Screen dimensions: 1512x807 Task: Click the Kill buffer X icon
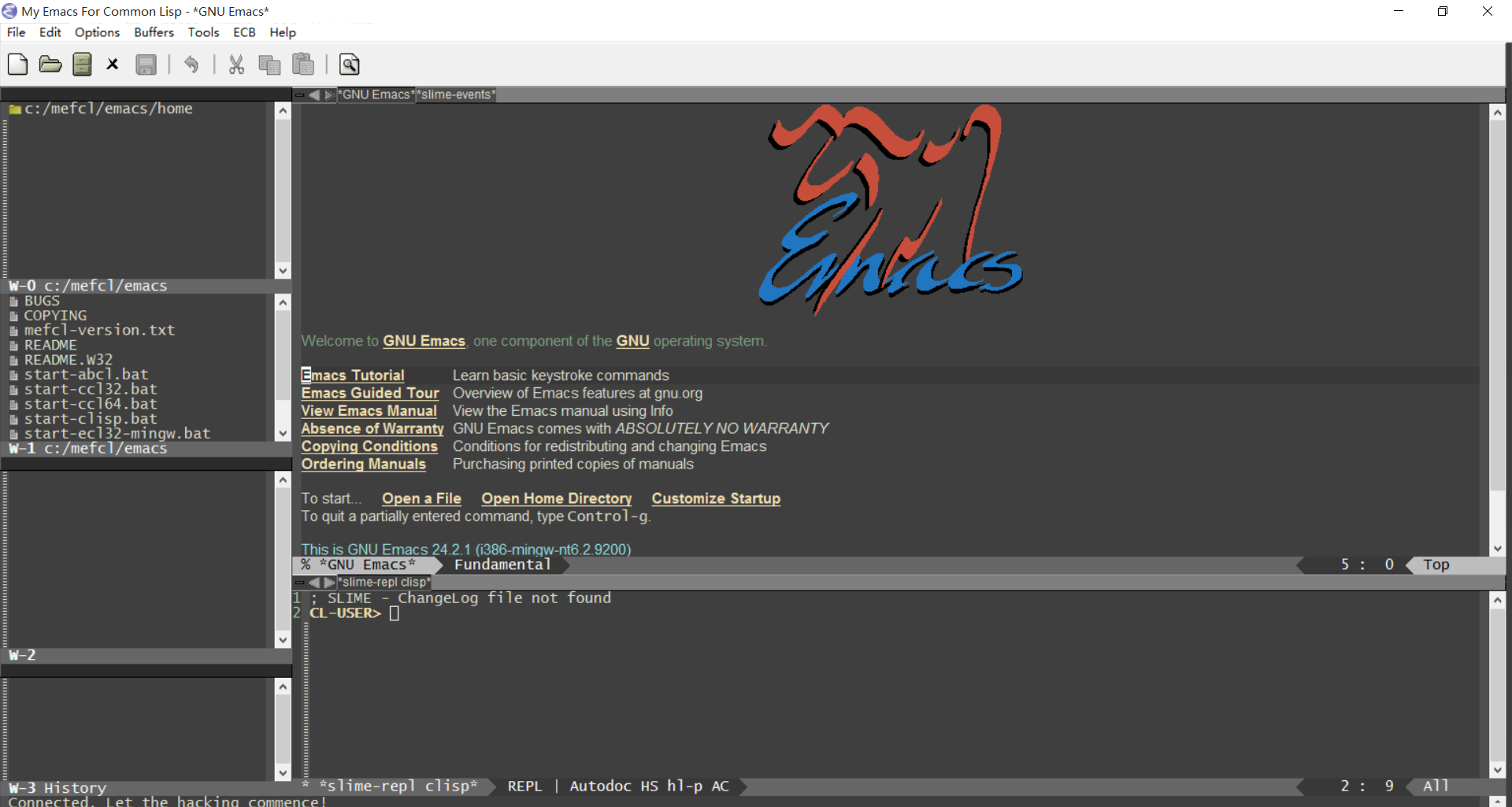click(x=113, y=65)
